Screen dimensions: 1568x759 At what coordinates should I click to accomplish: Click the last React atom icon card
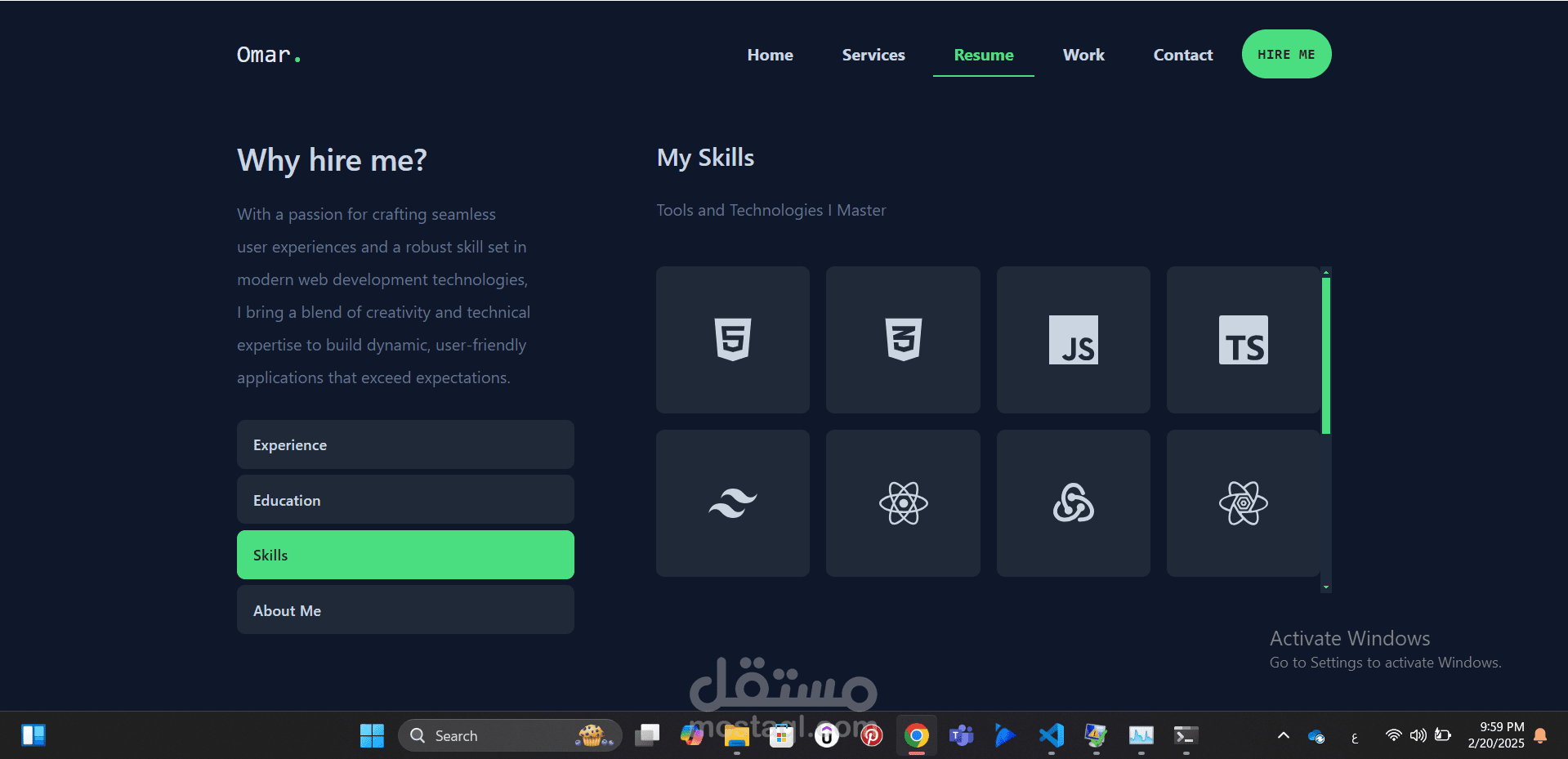click(1244, 503)
